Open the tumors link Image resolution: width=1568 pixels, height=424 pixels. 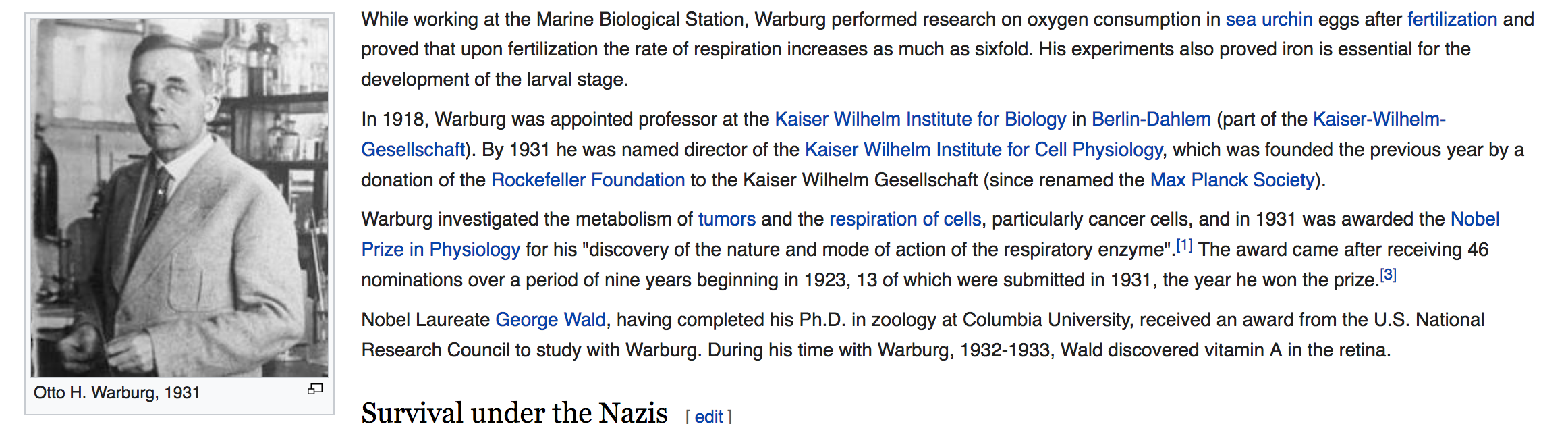727,219
